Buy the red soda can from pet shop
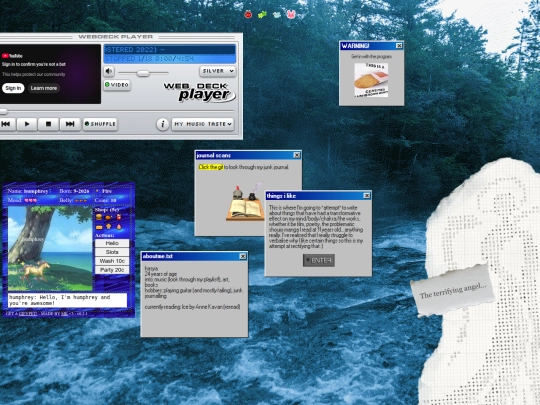This screenshot has height=405, width=540. (x=119, y=217)
